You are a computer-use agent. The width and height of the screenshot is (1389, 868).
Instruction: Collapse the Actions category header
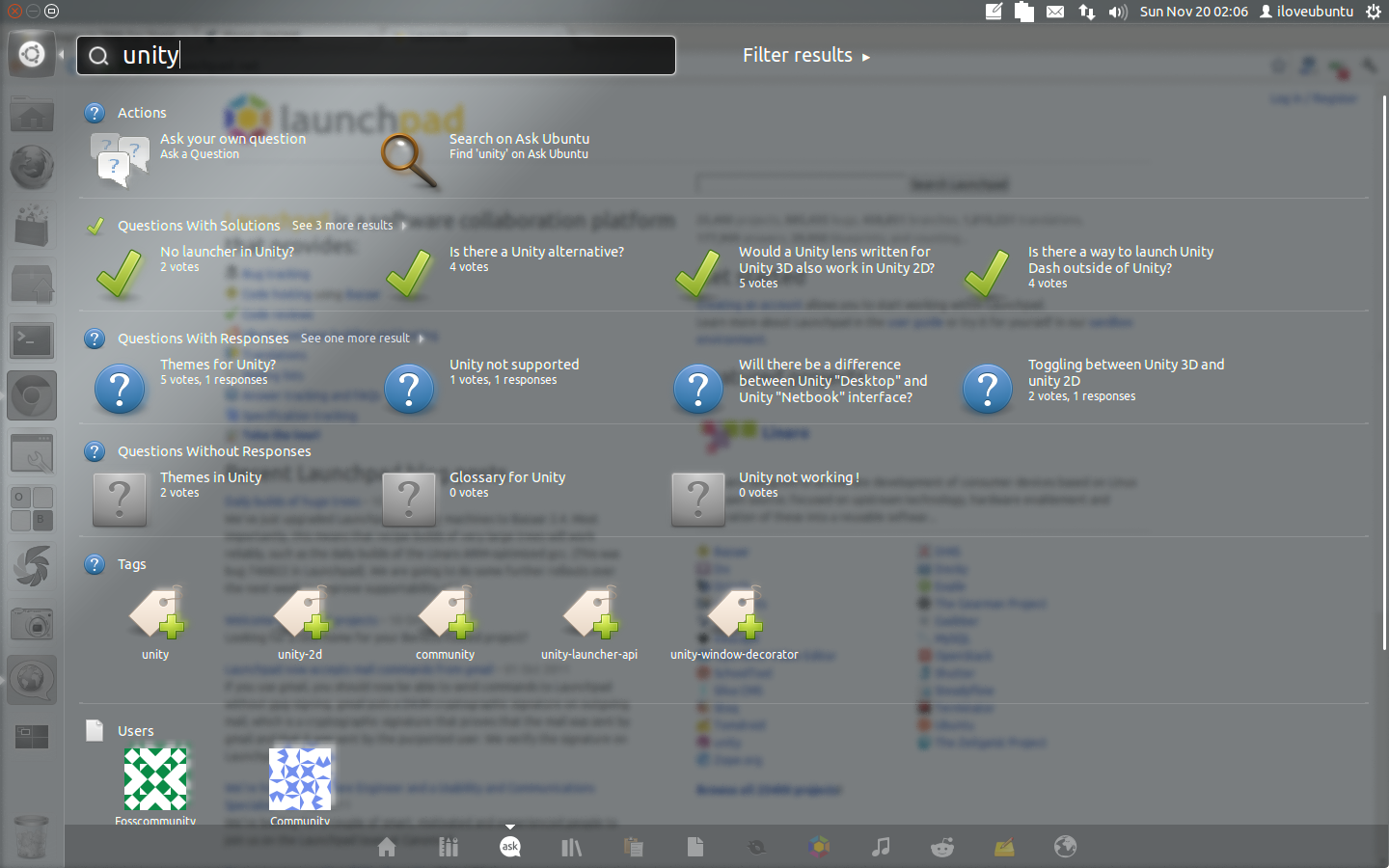[142, 113]
